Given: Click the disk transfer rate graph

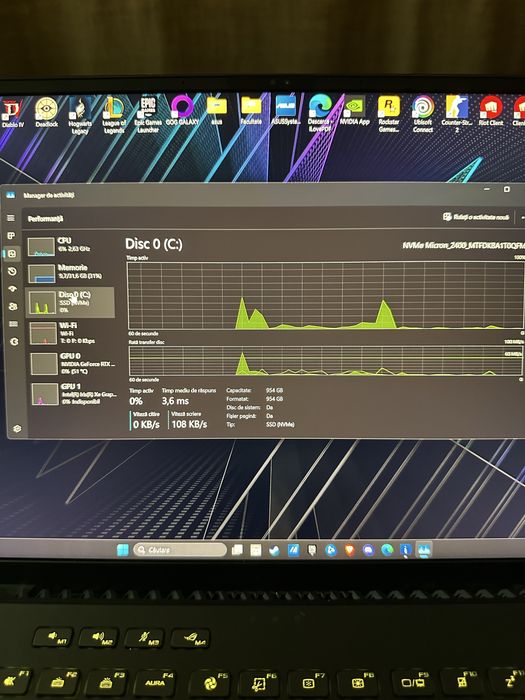Looking at the screenshot, I should click(x=326, y=361).
